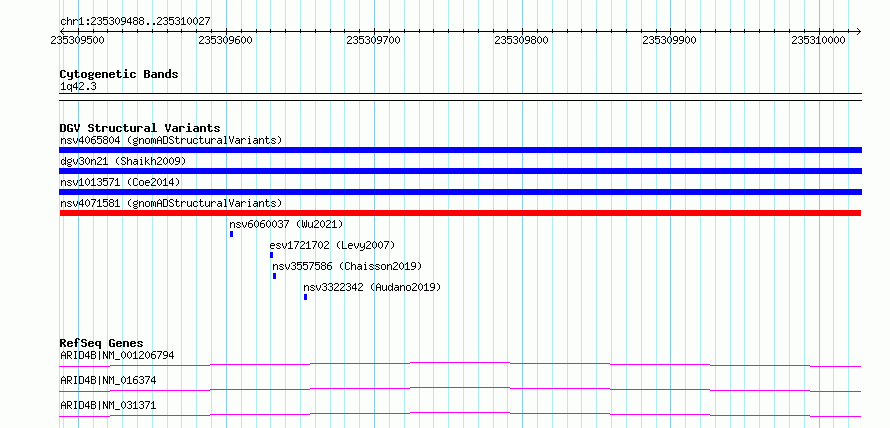This screenshot has width=890, height=428.
Task: Click the blue bar for nsv1013571
Action: [460, 192]
